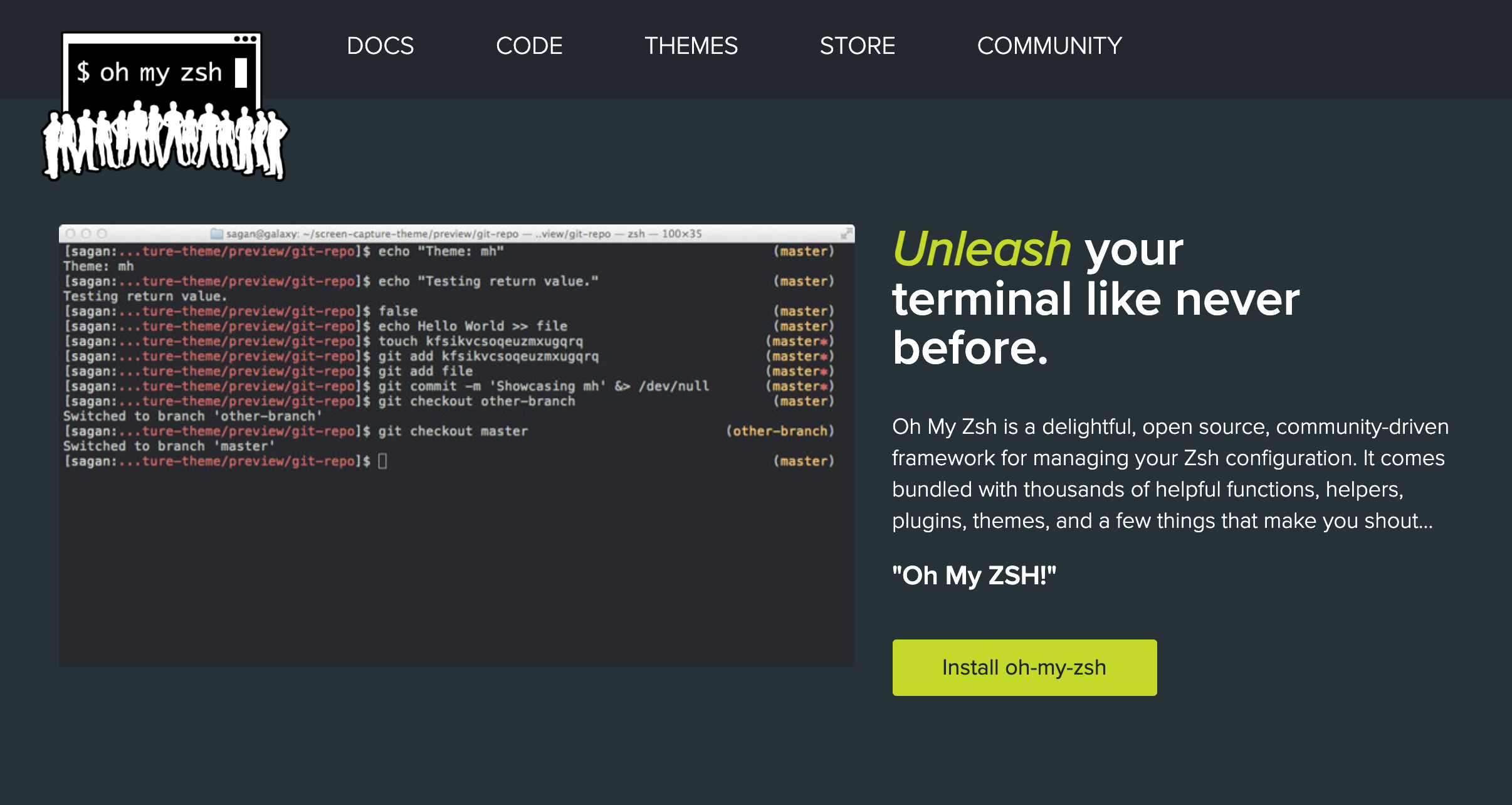Click the fullscreen arrows icon on terminal title bar
The image size is (1512, 805).
(846, 234)
